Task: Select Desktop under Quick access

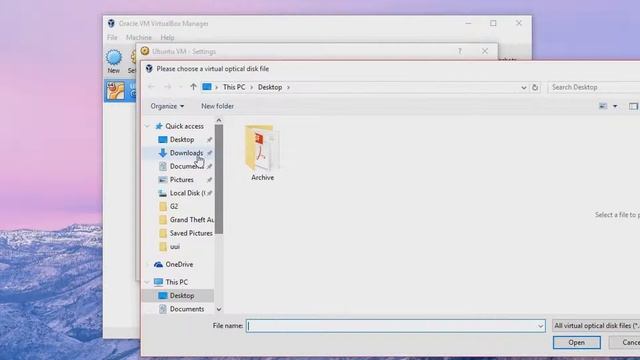Action: point(182,140)
